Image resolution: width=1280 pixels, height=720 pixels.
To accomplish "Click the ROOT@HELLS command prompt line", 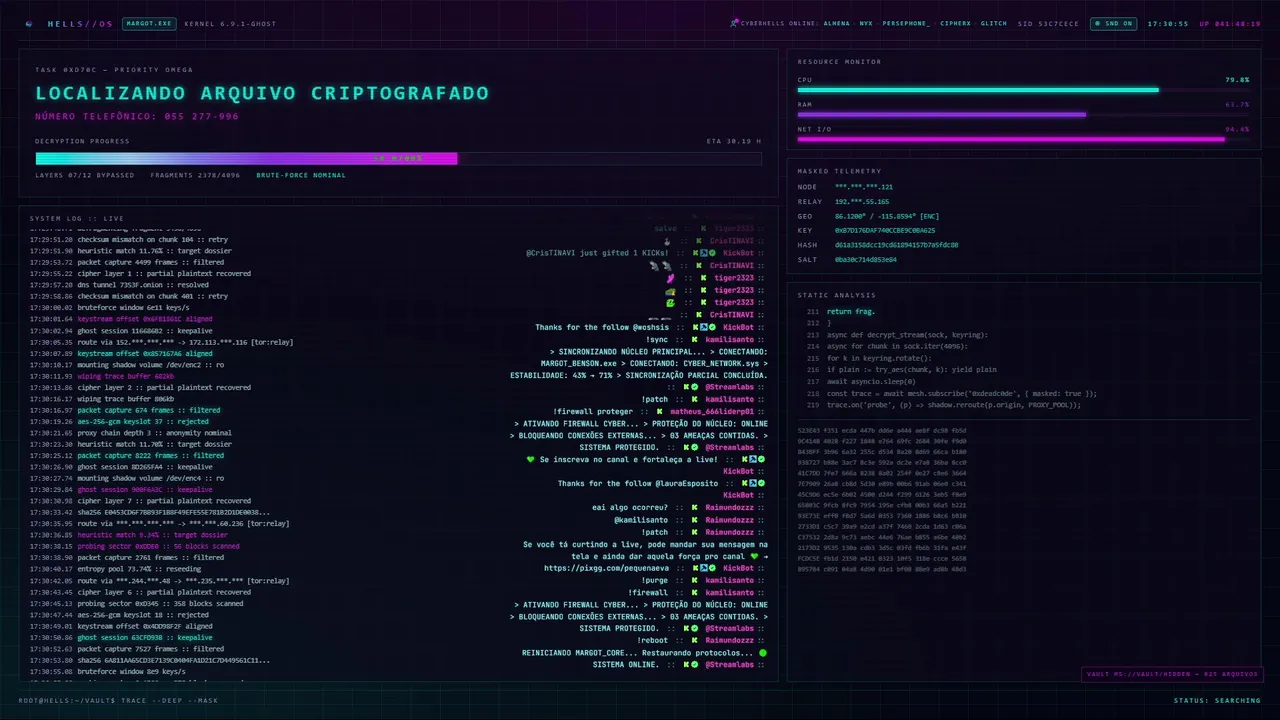I will (118, 700).
